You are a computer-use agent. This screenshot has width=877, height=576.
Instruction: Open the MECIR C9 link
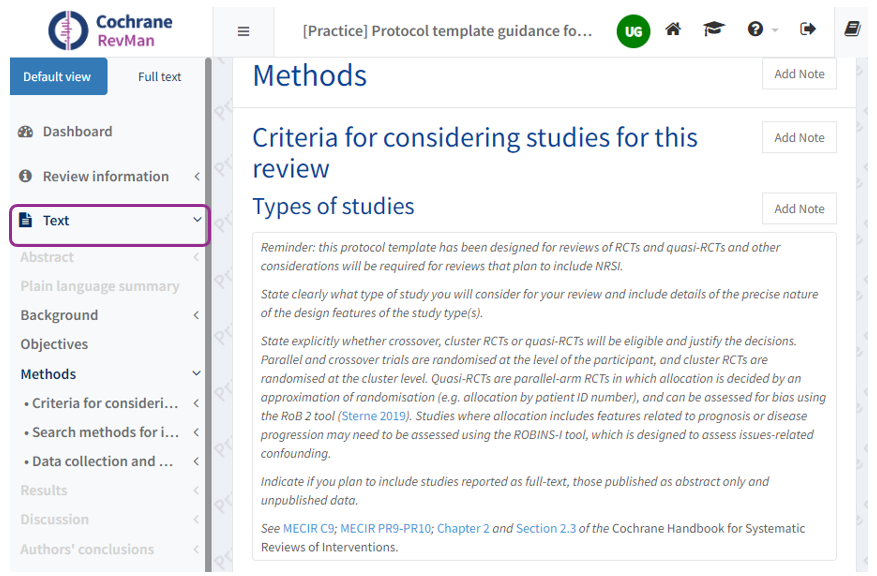[308, 528]
